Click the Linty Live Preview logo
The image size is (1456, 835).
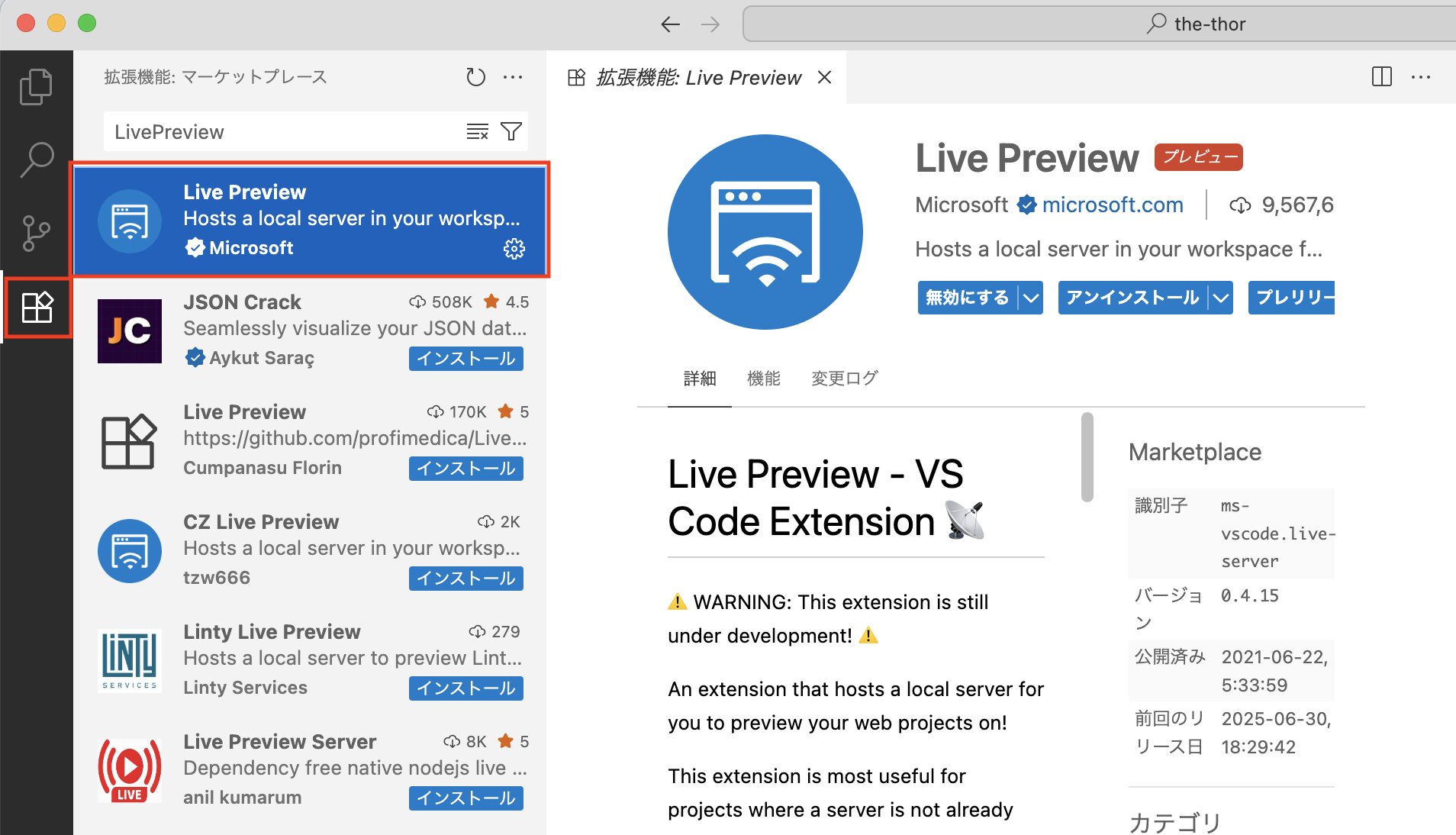(x=130, y=661)
